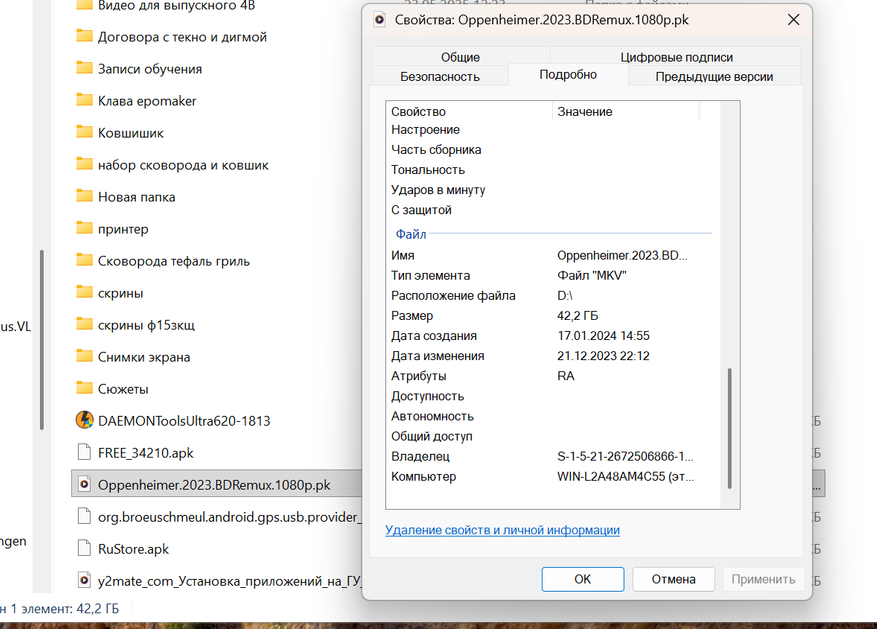Click the Отмена button
877x629 pixels.
point(673,579)
